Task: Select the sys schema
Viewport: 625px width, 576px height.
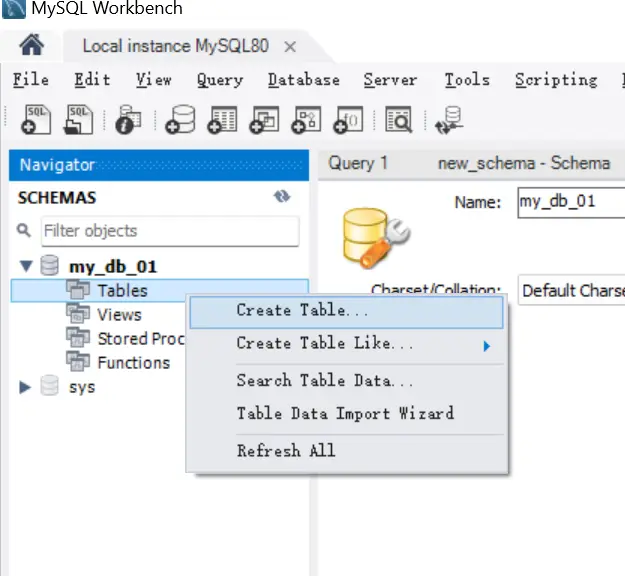Action: click(82, 387)
